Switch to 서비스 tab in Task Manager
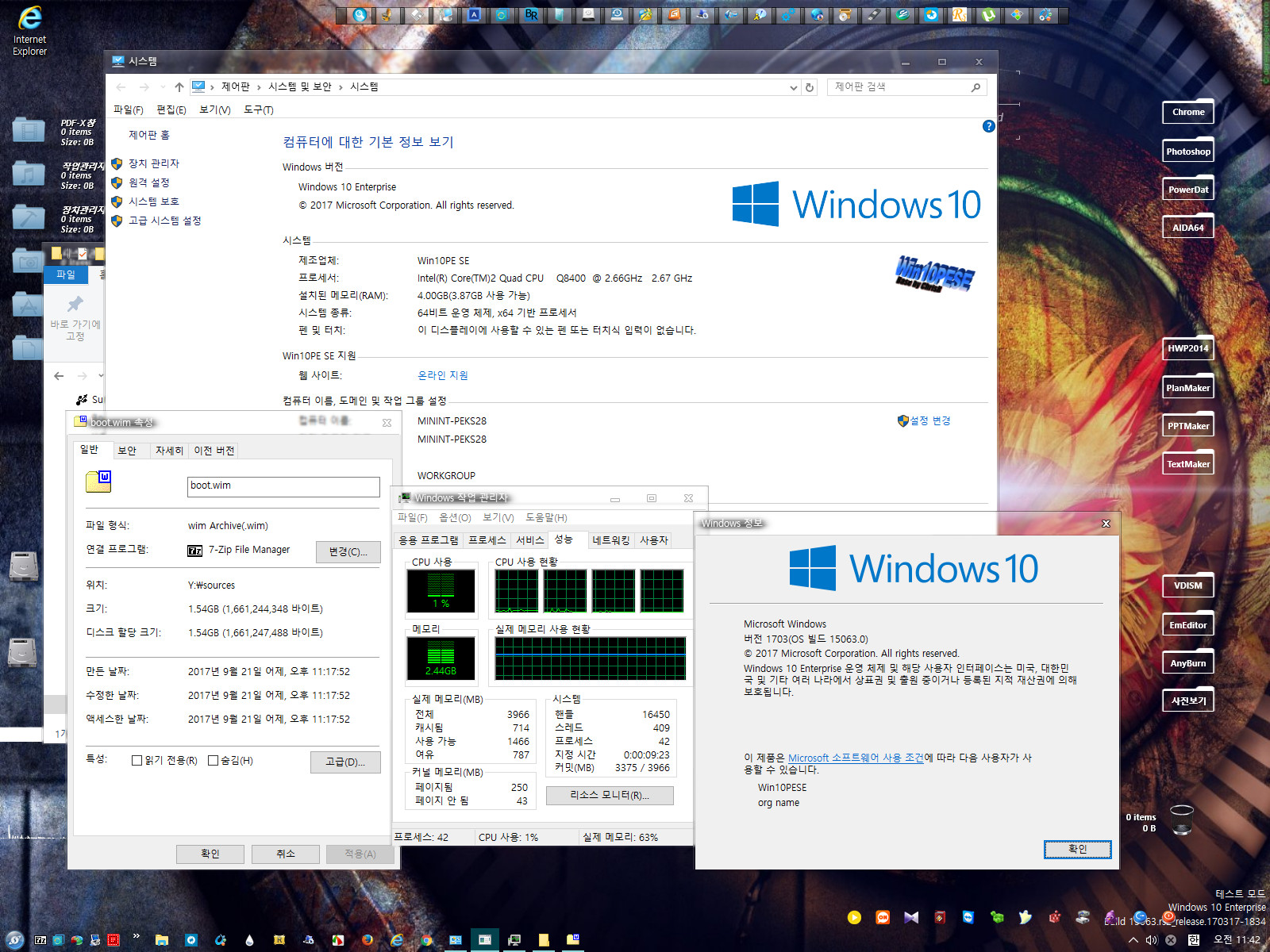Image resolution: width=1270 pixels, height=952 pixels. (530, 540)
